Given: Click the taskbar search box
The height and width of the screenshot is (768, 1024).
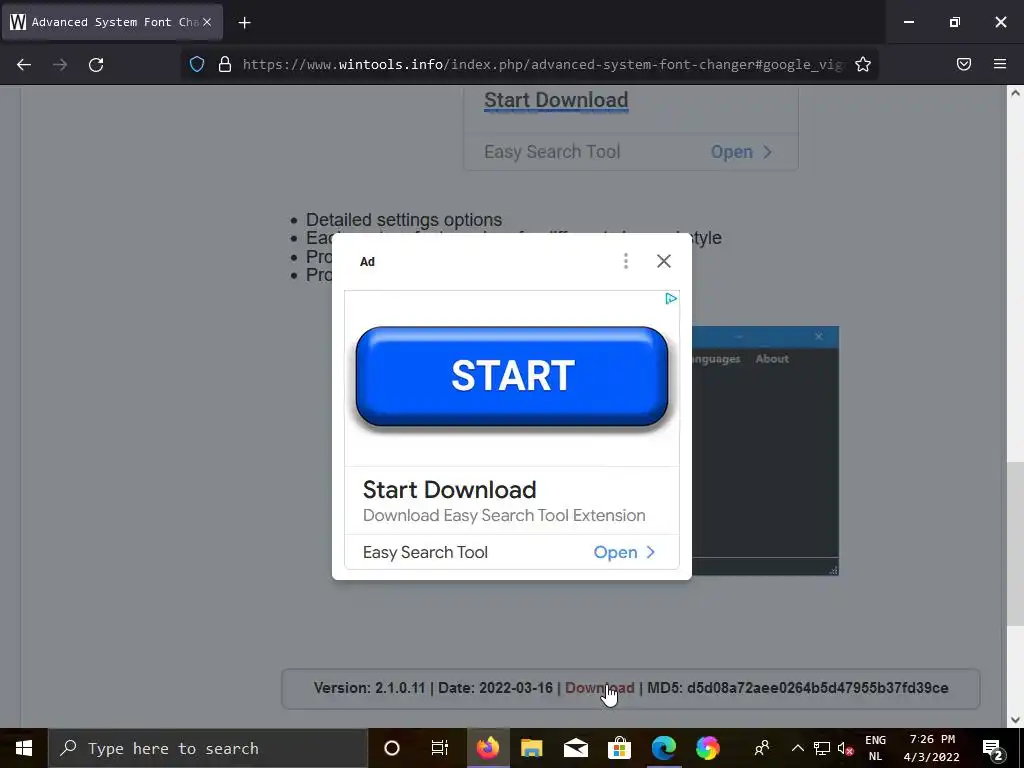Looking at the screenshot, I should point(208,748).
